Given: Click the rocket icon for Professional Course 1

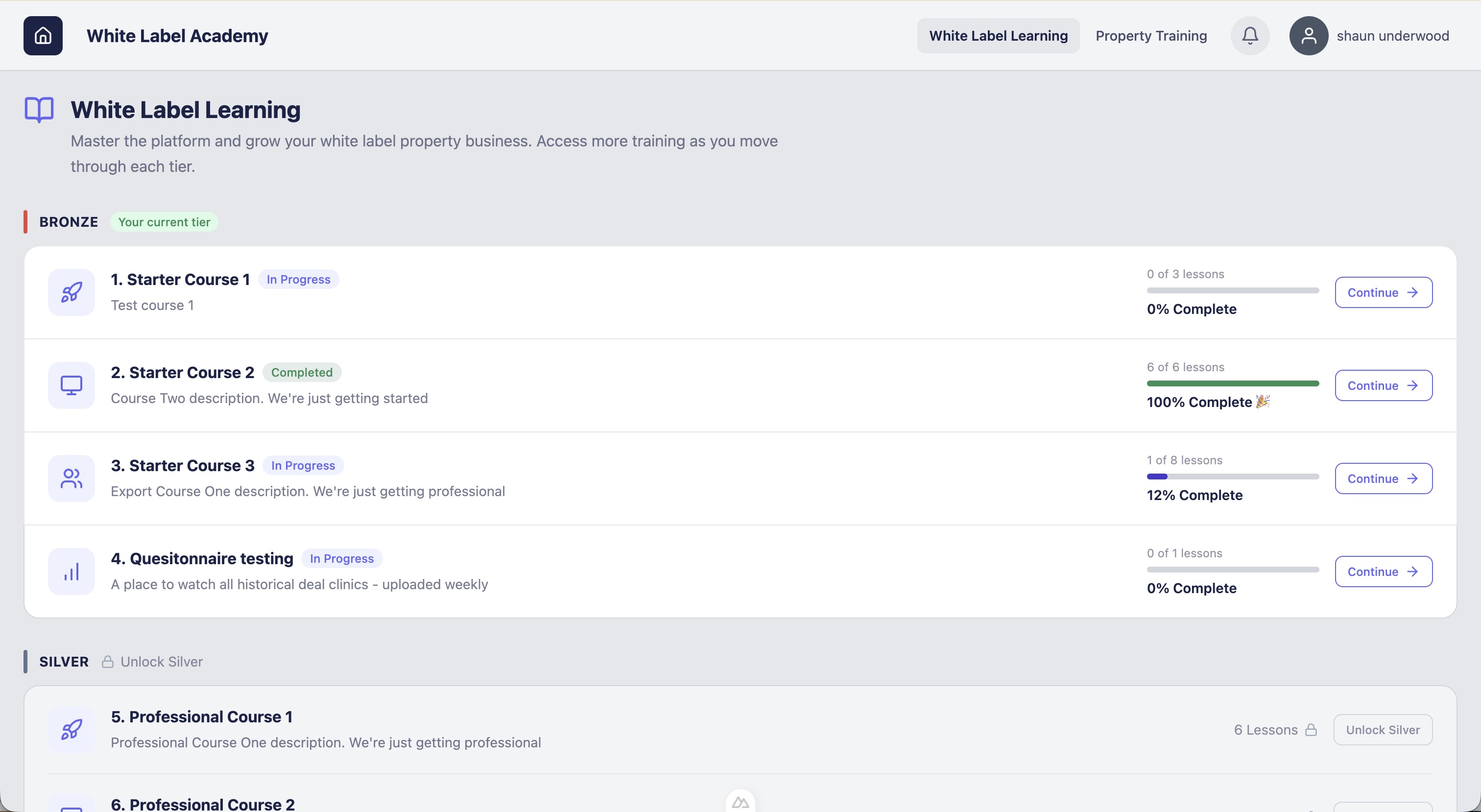Looking at the screenshot, I should click(72, 730).
